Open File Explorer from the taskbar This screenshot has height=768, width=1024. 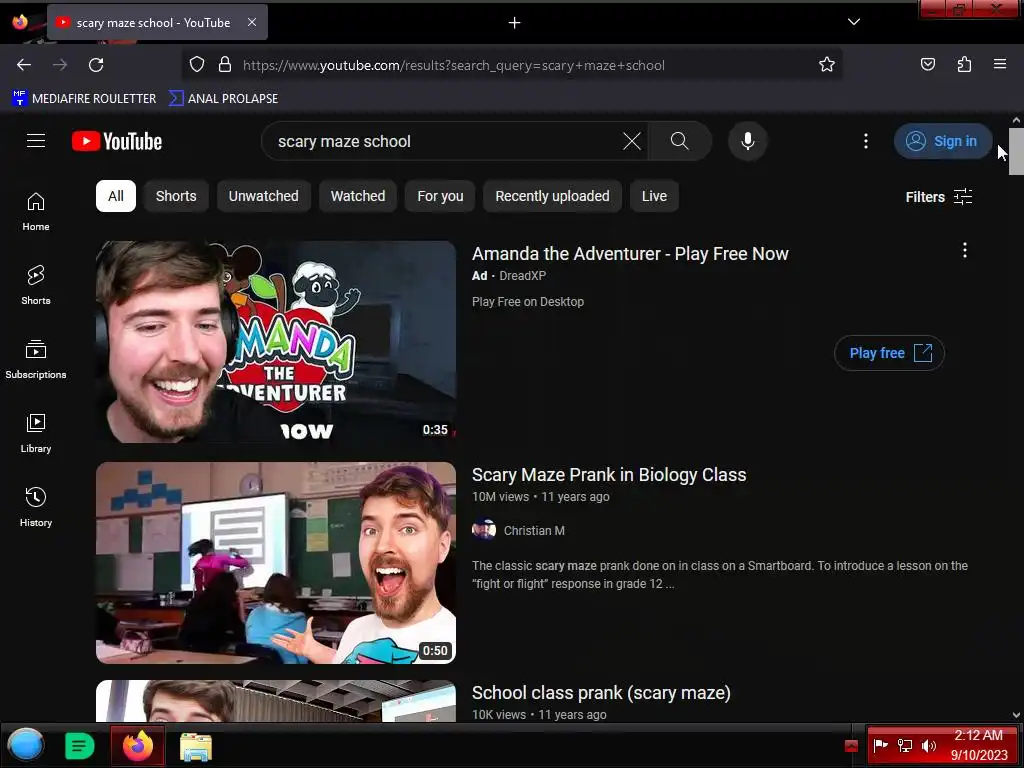click(x=196, y=746)
